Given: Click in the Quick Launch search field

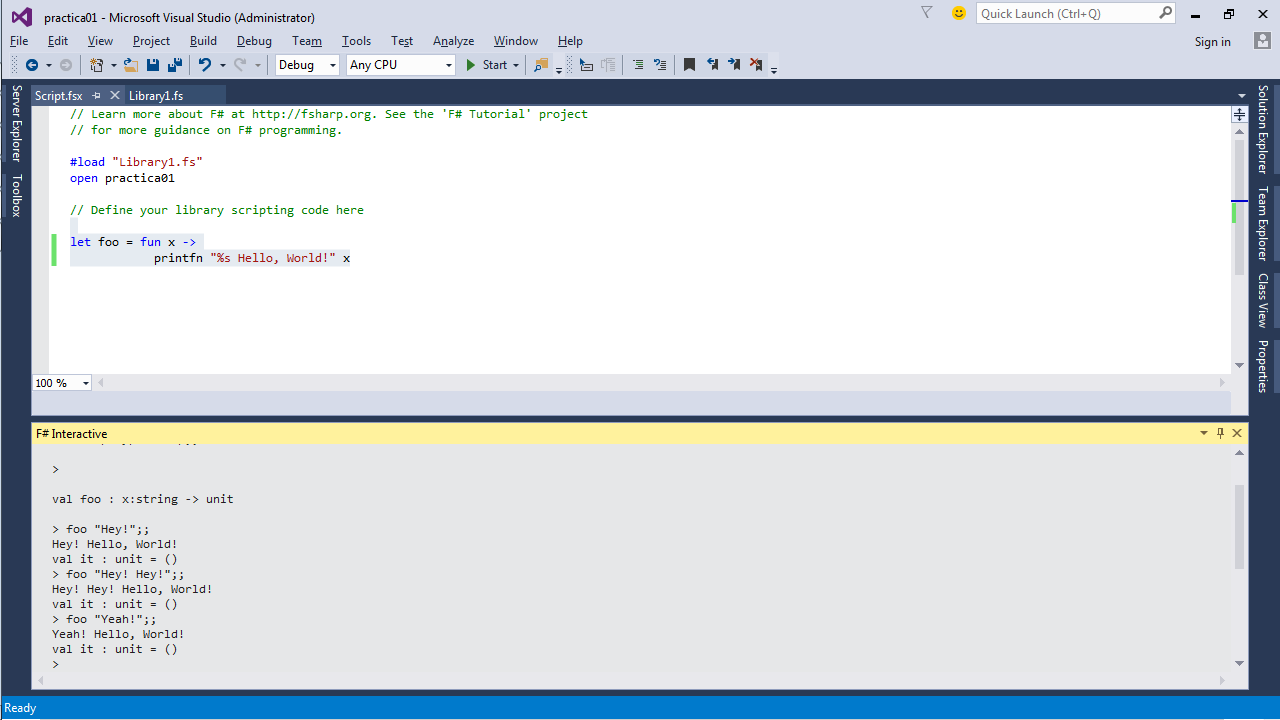Looking at the screenshot, I should tap(1065, 13).
